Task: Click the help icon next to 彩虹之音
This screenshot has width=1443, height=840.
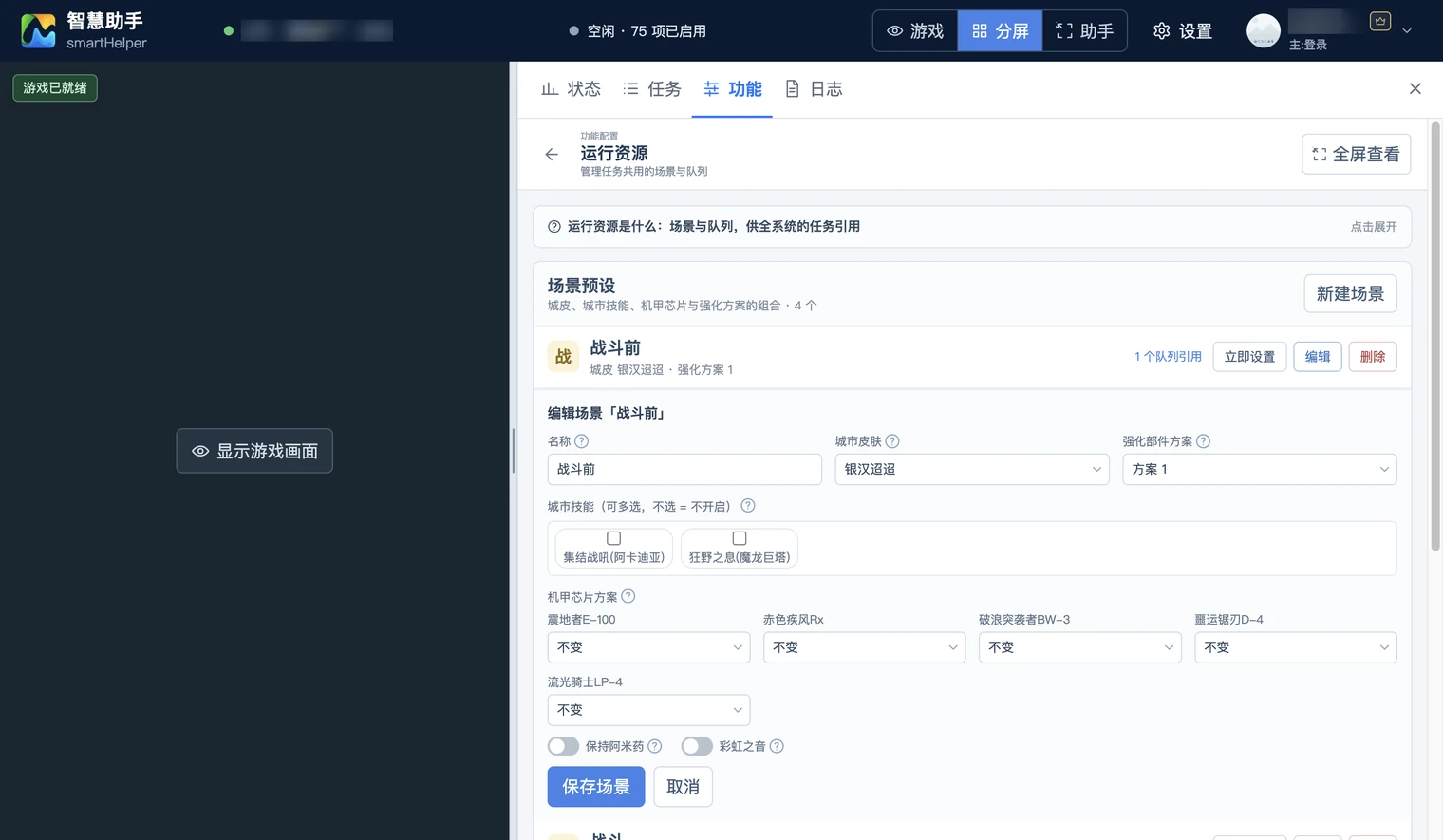Action: coord(777,746)
